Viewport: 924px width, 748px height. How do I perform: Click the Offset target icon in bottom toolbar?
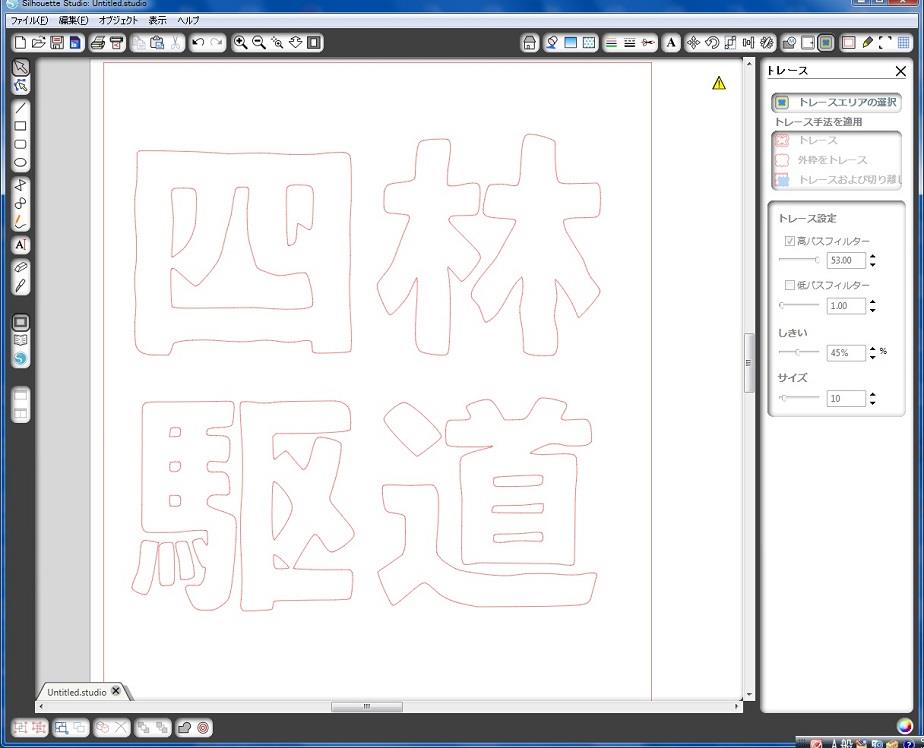(203, 728)
